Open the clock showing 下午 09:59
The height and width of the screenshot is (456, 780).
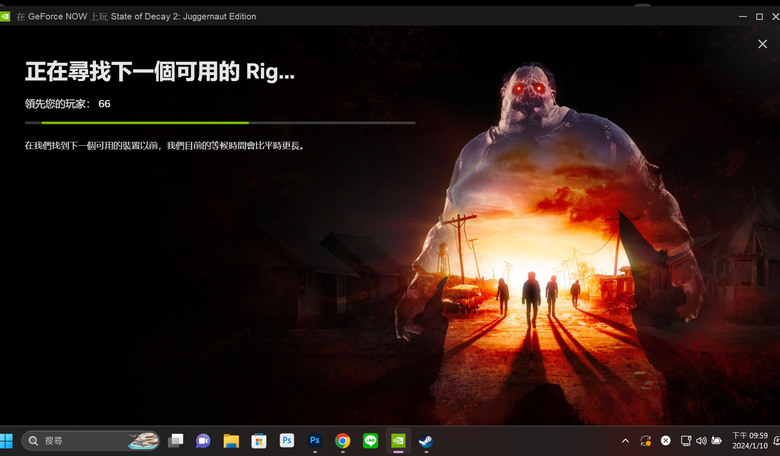(750, 441)
